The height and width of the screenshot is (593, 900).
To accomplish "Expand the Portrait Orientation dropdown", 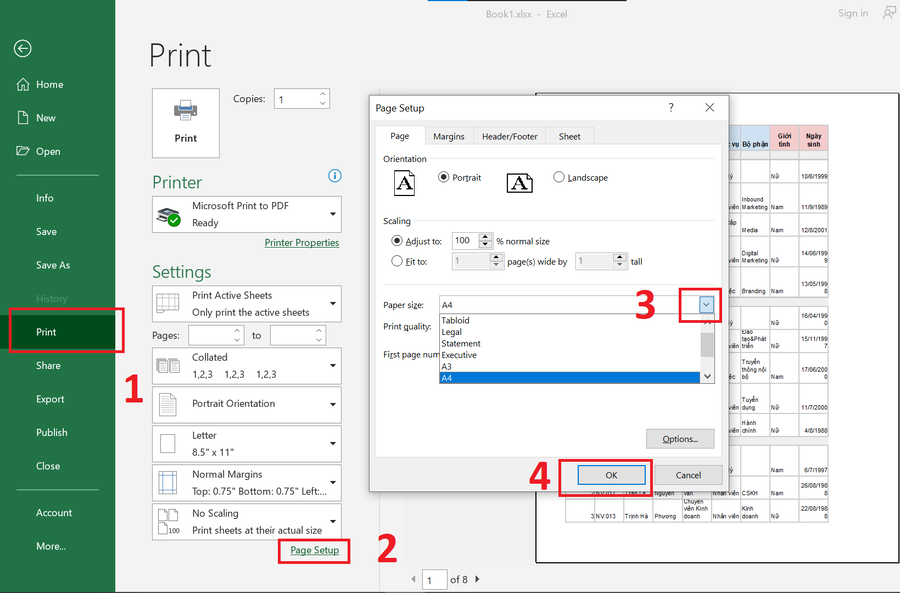I will coord(247,404).
